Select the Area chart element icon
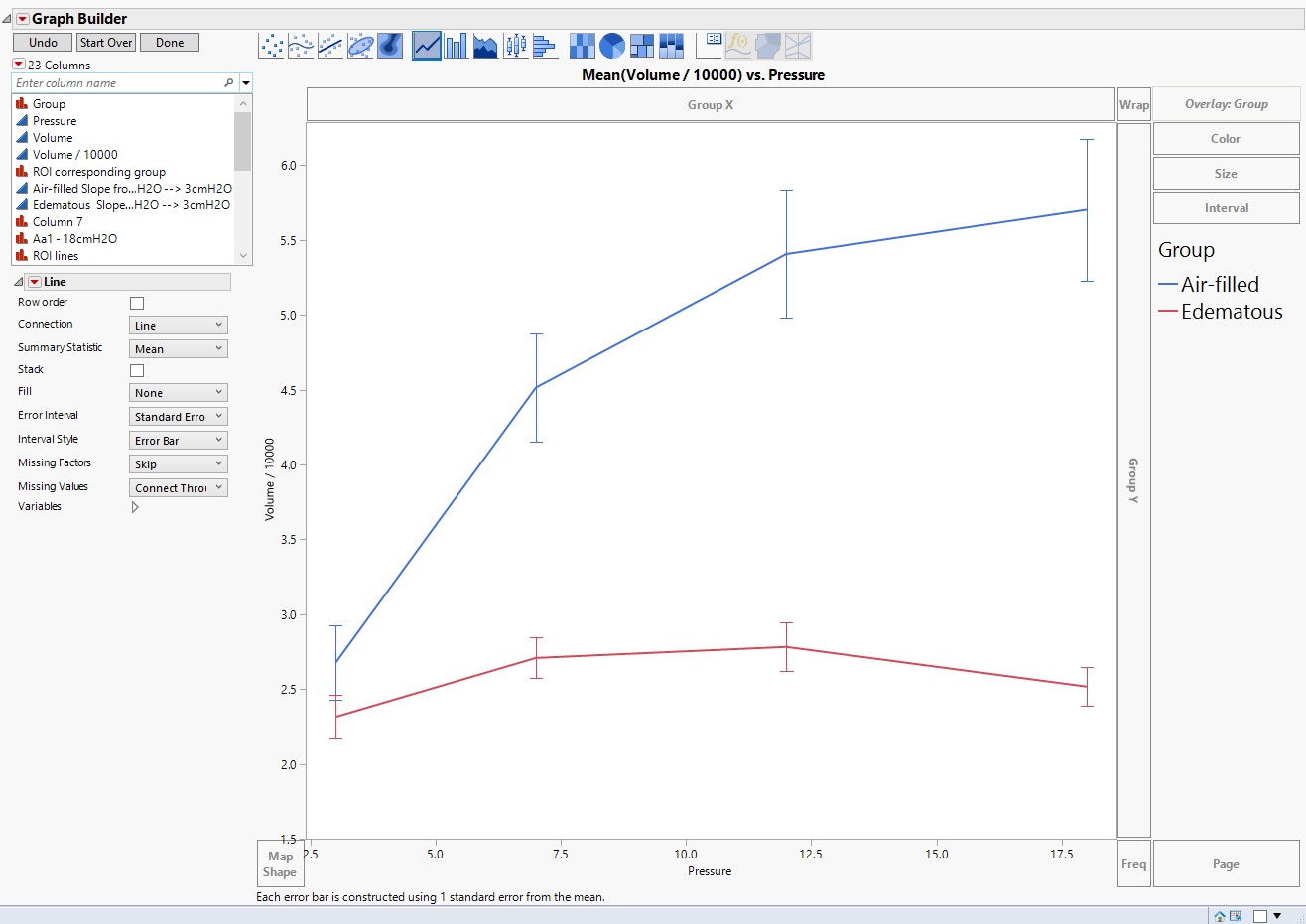This screenshot has width=1306, height=924. click(x=485, y=46)
